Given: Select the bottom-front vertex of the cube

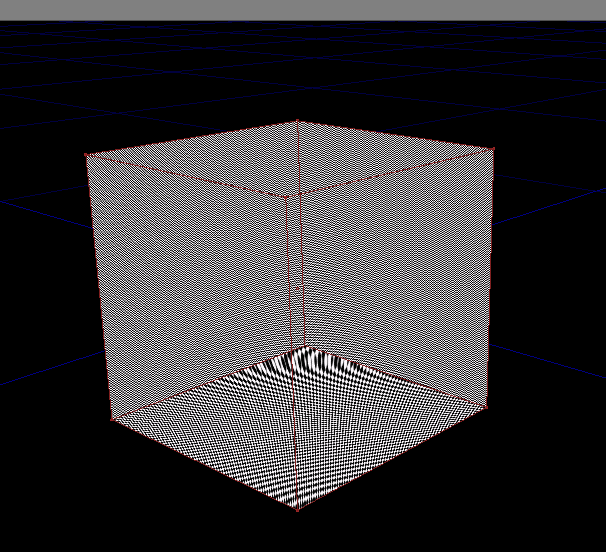Looking at the screenshot, I should point(297,509).
